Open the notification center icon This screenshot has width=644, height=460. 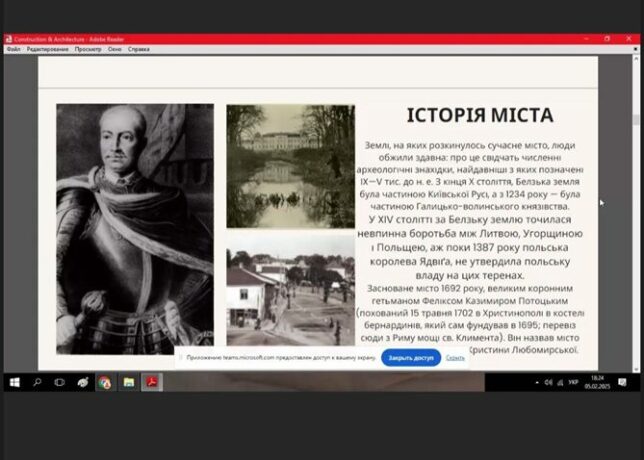pyautogui.click(x=622, y=382)
